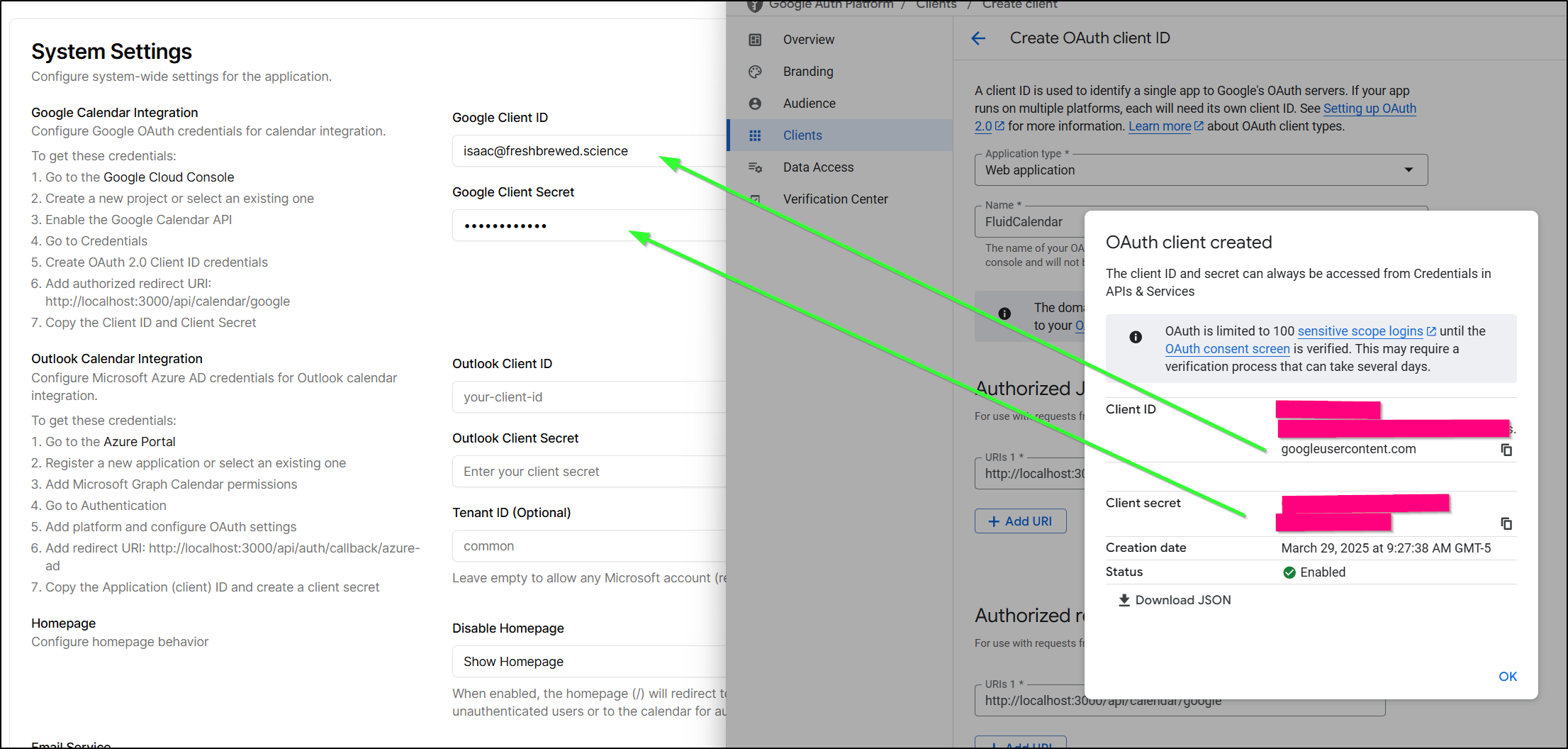Screen dimensions: 1568x749
Task: Click the download icon next to Download JSON
Action: click(1124, 600)
